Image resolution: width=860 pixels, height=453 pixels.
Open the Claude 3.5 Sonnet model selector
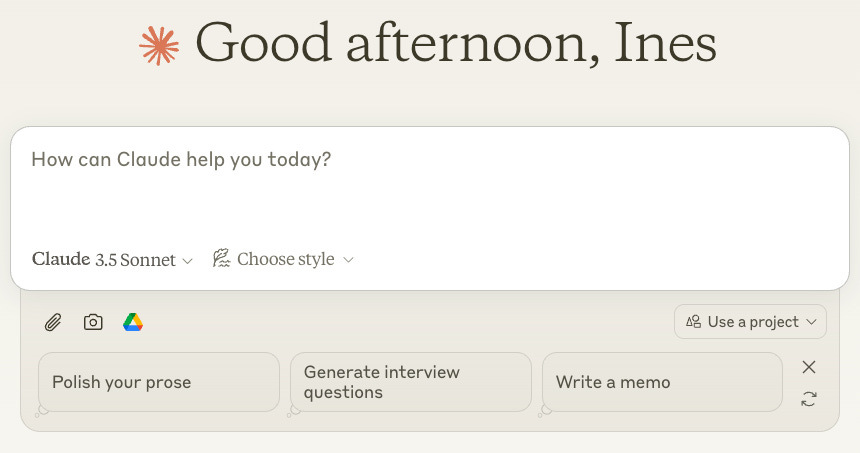[112, 259]
